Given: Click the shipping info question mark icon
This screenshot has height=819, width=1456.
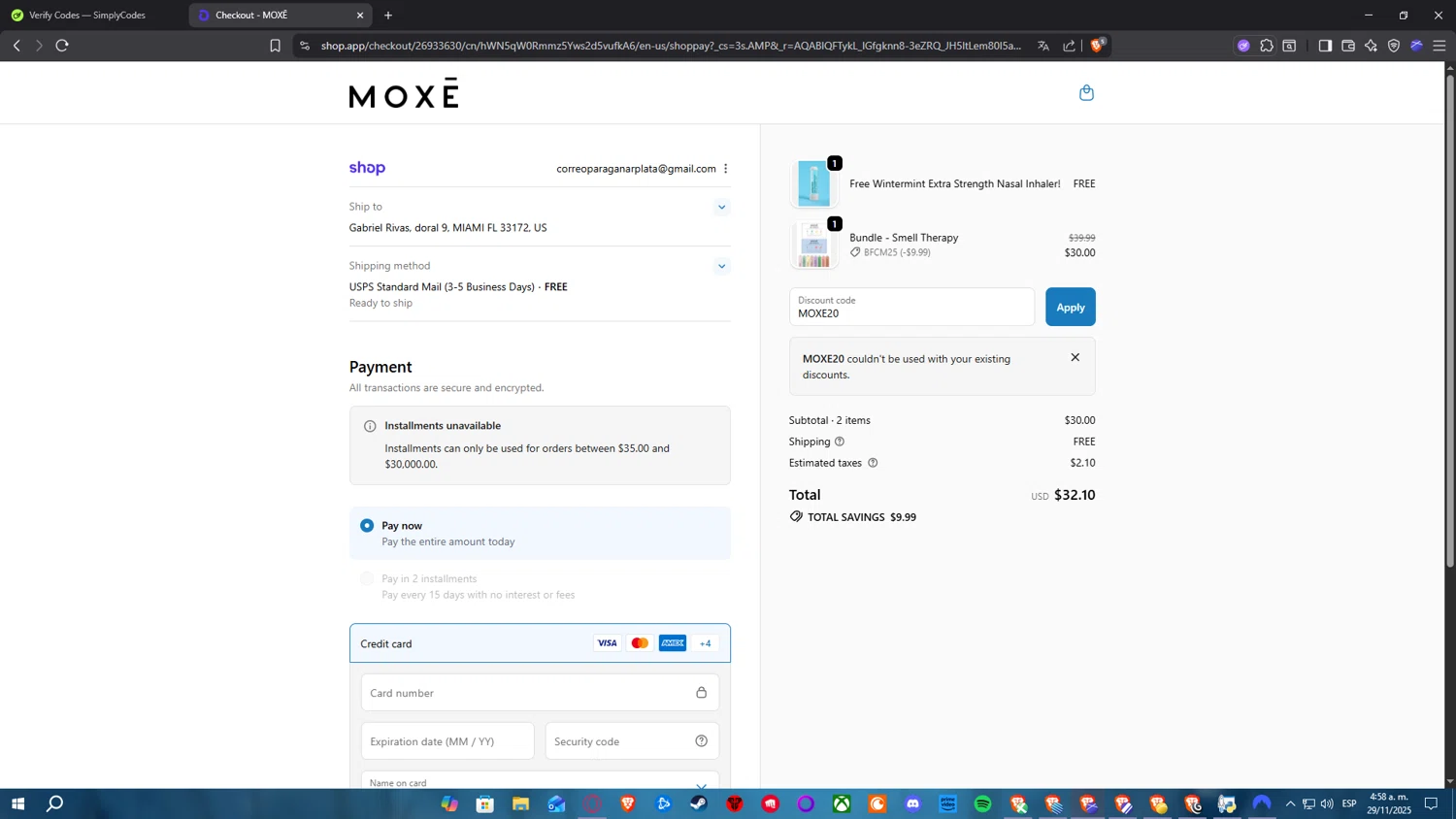Looking at the screenshot, I should click(x=840, y=442).
